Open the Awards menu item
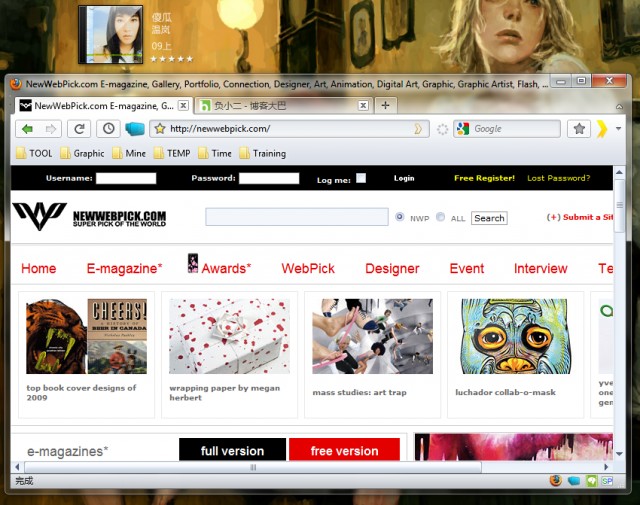This screenshot has height=505, width=640. click(226, 269)
